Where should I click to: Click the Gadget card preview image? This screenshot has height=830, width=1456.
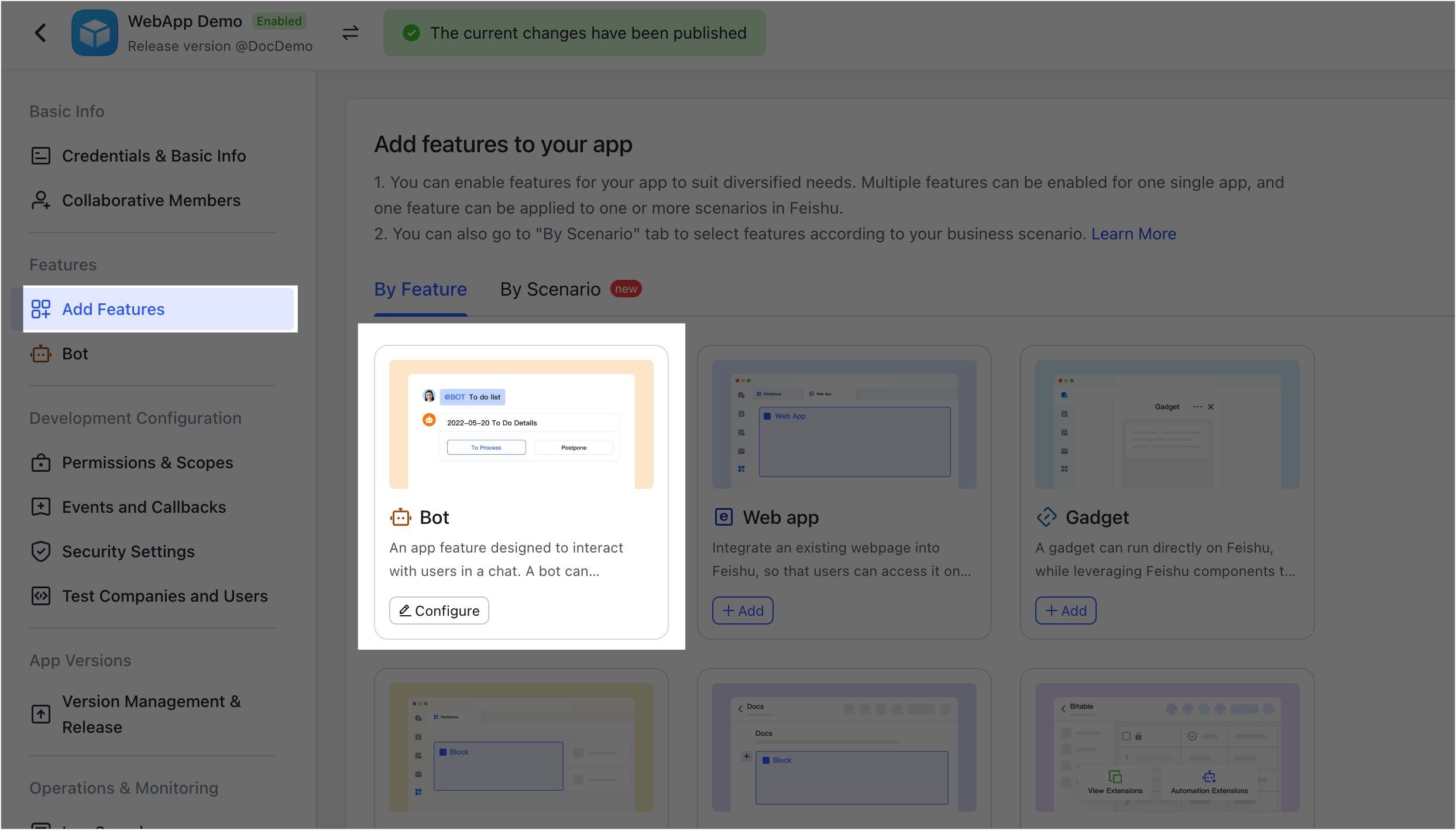coord(1167,424)
